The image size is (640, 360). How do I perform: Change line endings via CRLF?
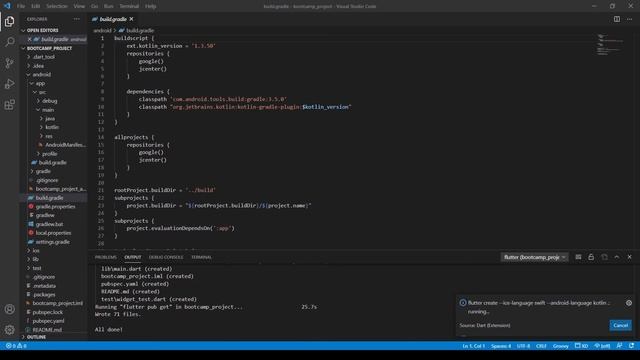pos(541,346)
